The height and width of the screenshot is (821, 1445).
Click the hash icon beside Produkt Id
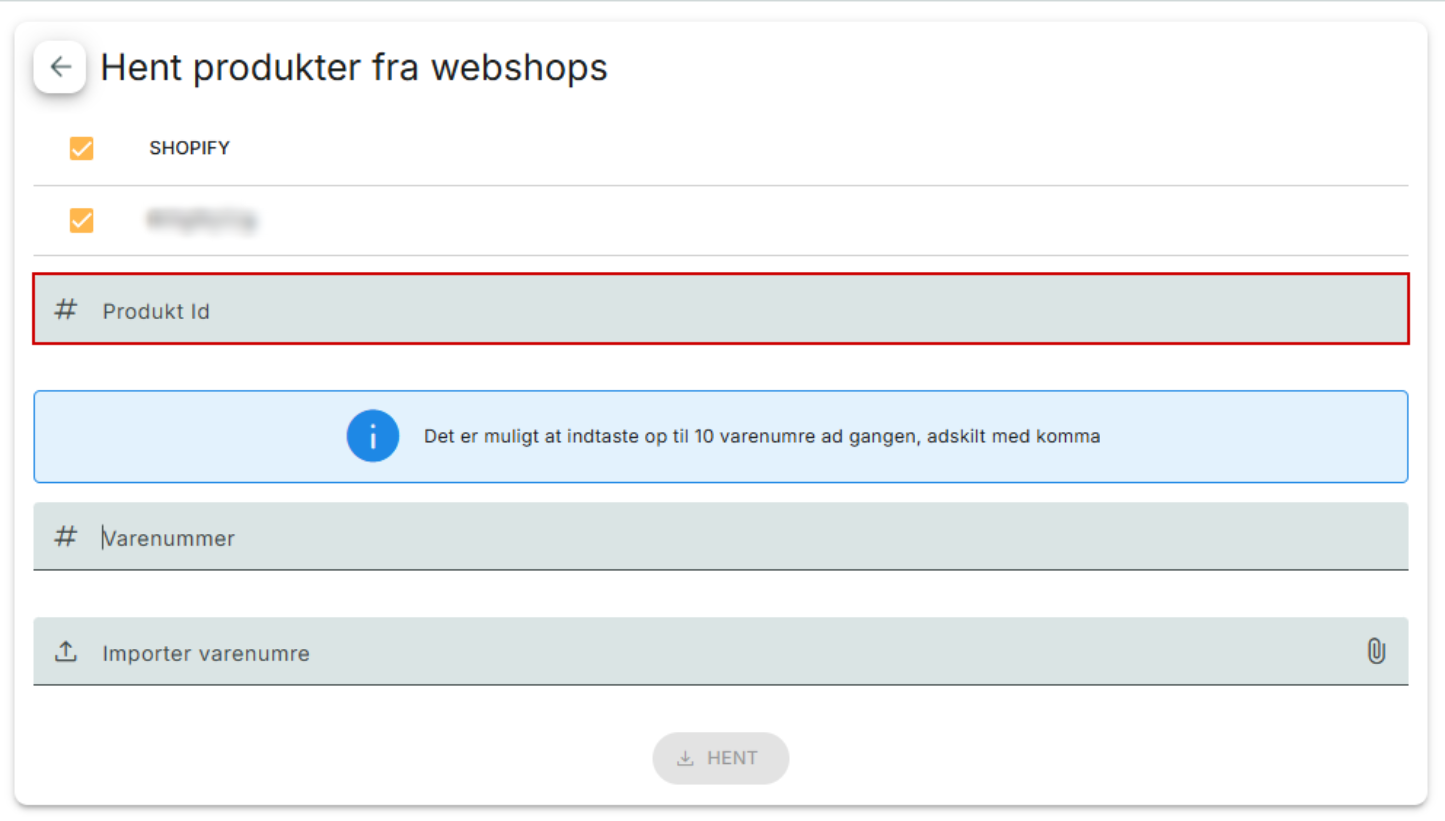click(x=65, y=310)
